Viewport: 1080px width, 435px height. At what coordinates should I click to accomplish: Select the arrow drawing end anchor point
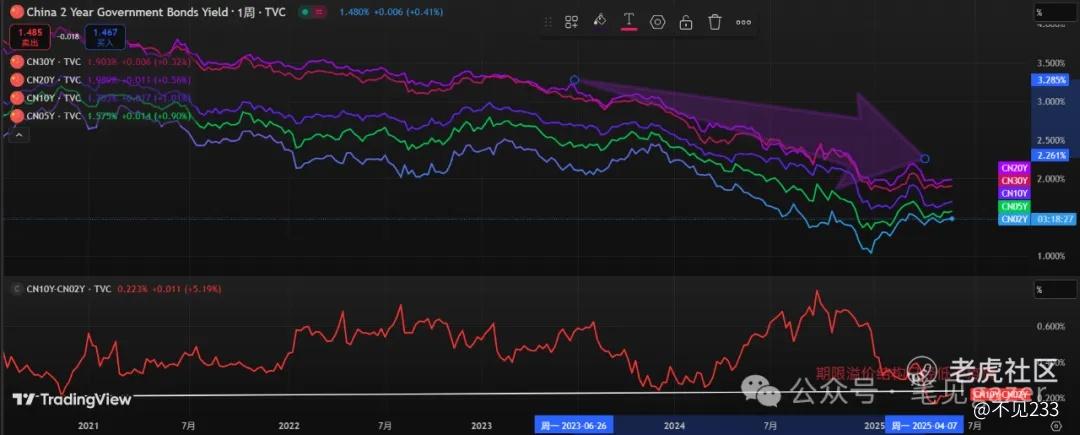click(925, 159)
